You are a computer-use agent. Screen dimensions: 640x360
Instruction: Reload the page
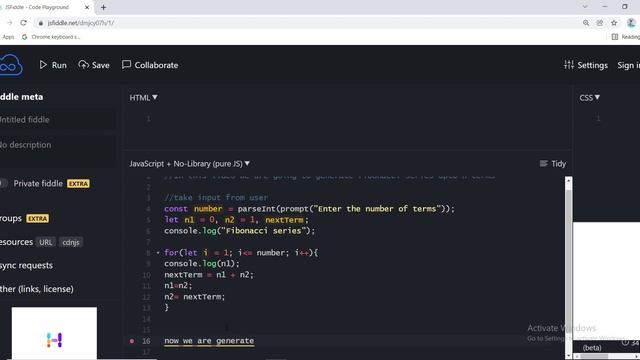coord(23,23)
